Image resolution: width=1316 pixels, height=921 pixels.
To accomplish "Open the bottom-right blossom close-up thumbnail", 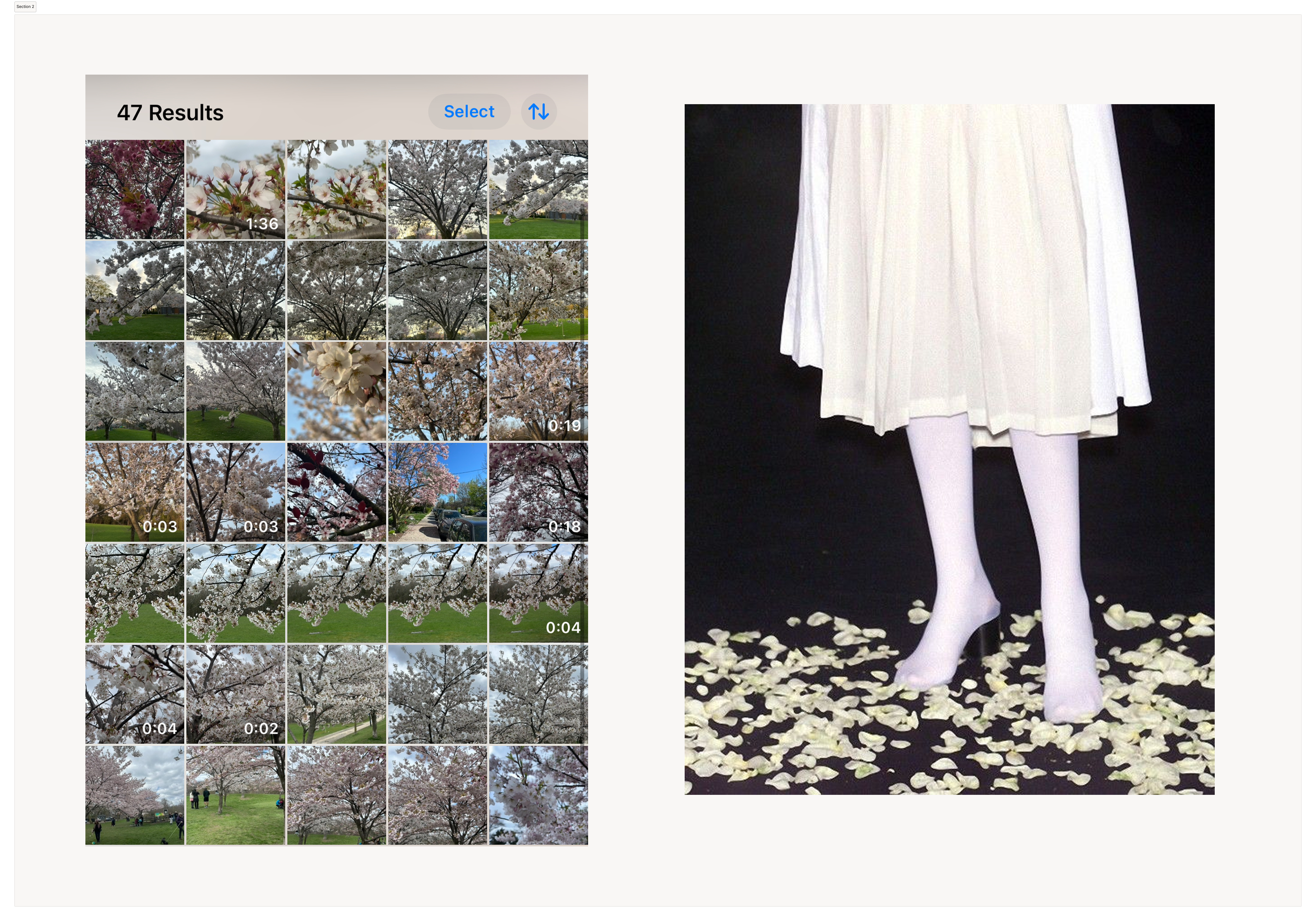I will pos(538,795).
